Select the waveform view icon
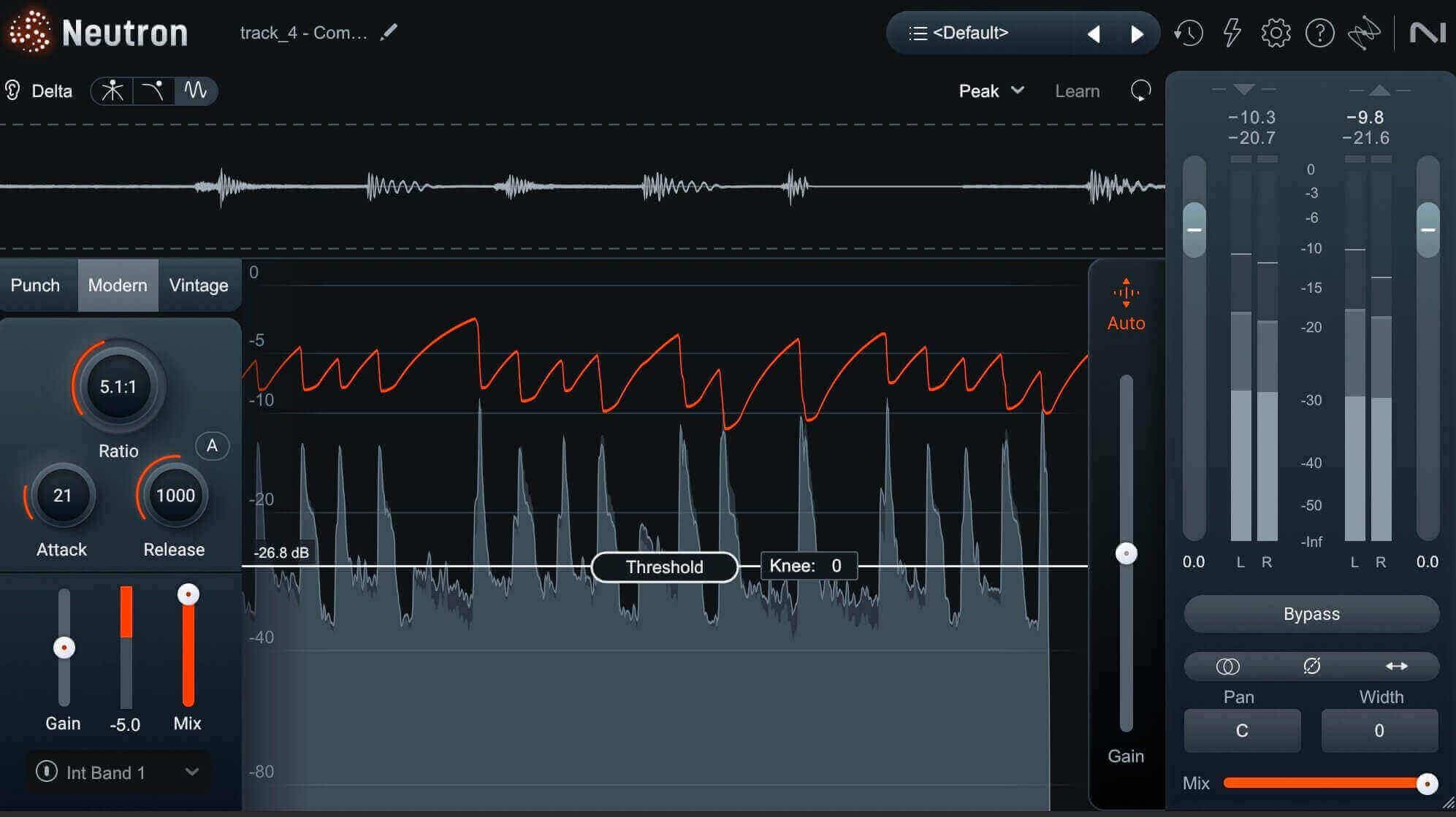 [x=195, y=91]
